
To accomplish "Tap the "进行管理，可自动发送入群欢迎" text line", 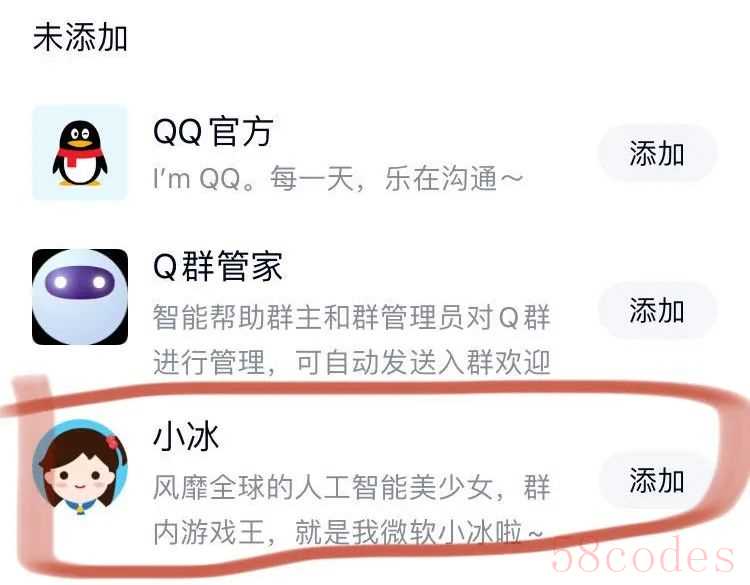I will [352, 362].
